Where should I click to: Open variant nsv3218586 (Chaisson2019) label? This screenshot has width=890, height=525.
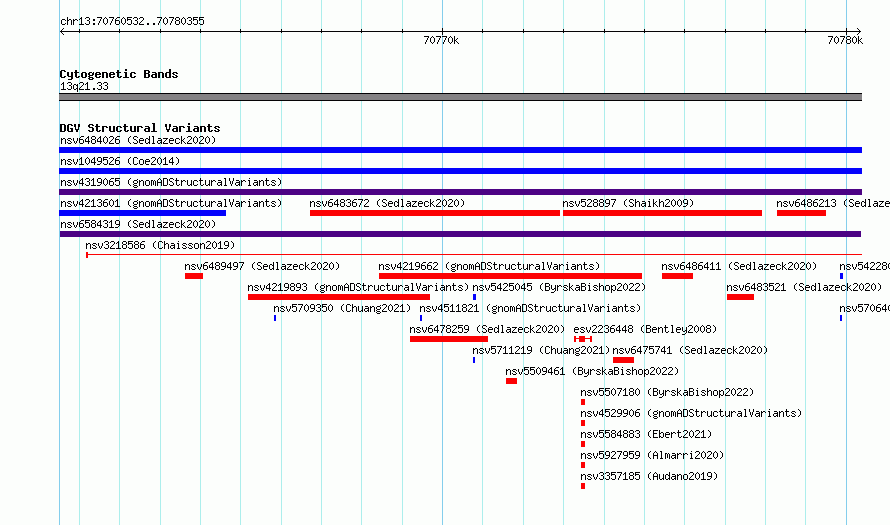tap(160, 245)
